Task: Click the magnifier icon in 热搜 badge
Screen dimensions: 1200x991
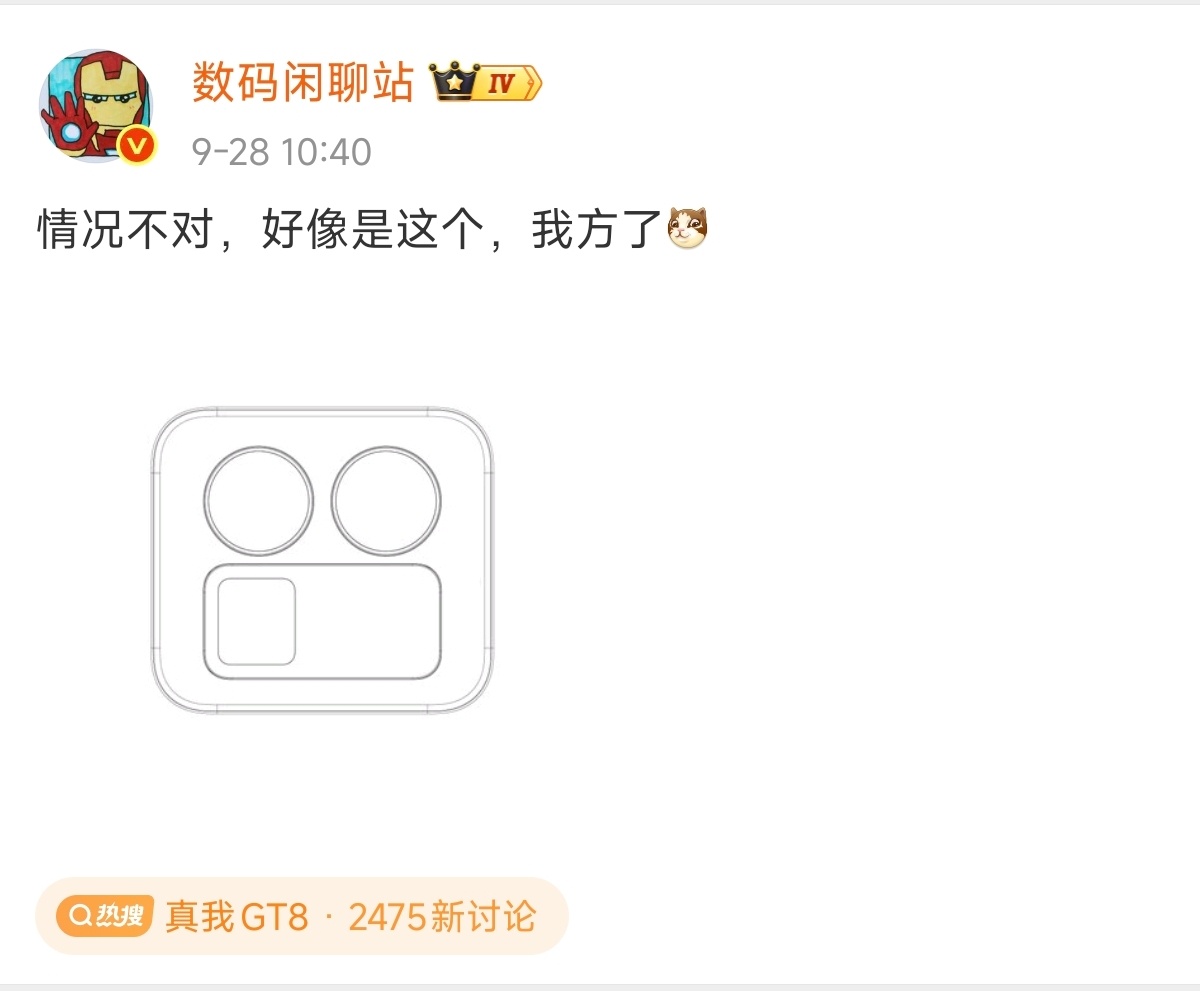Action: coord(78,915)
